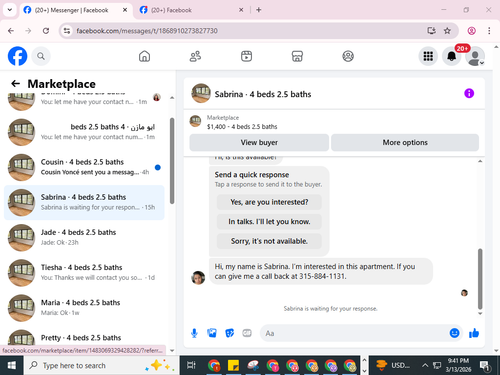Reload the page with refresh icon
Image resolution: width=500 pixels, height=375 pixels.
46,31
